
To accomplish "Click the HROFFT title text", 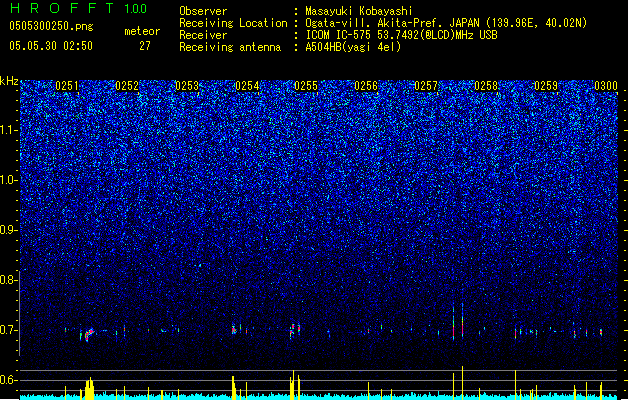I will (x=62, y=8).
